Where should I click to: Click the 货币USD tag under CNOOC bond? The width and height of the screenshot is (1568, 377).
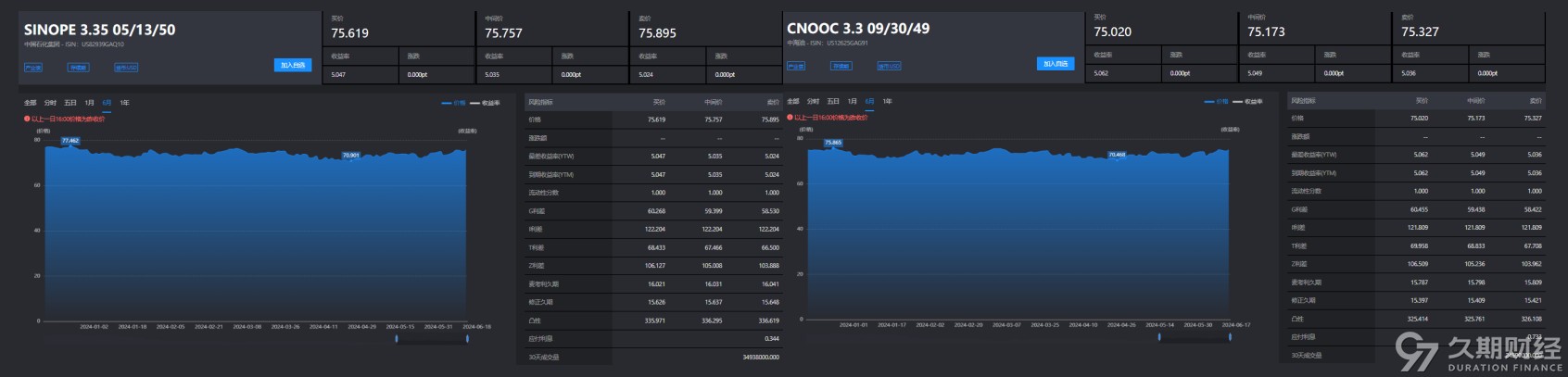click(889, 67)
